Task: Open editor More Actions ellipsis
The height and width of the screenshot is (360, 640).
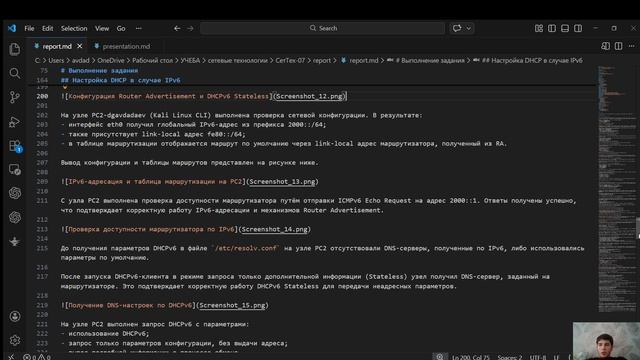Action: coord(632,46)
